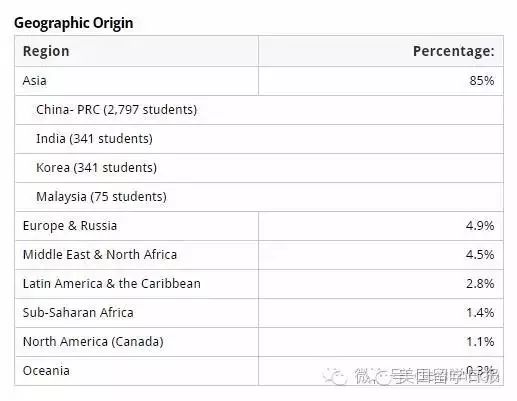The height and width of the screenshot is (401, 517).
Task: Select the Percentage column header
Action: [x=454, y=51]
